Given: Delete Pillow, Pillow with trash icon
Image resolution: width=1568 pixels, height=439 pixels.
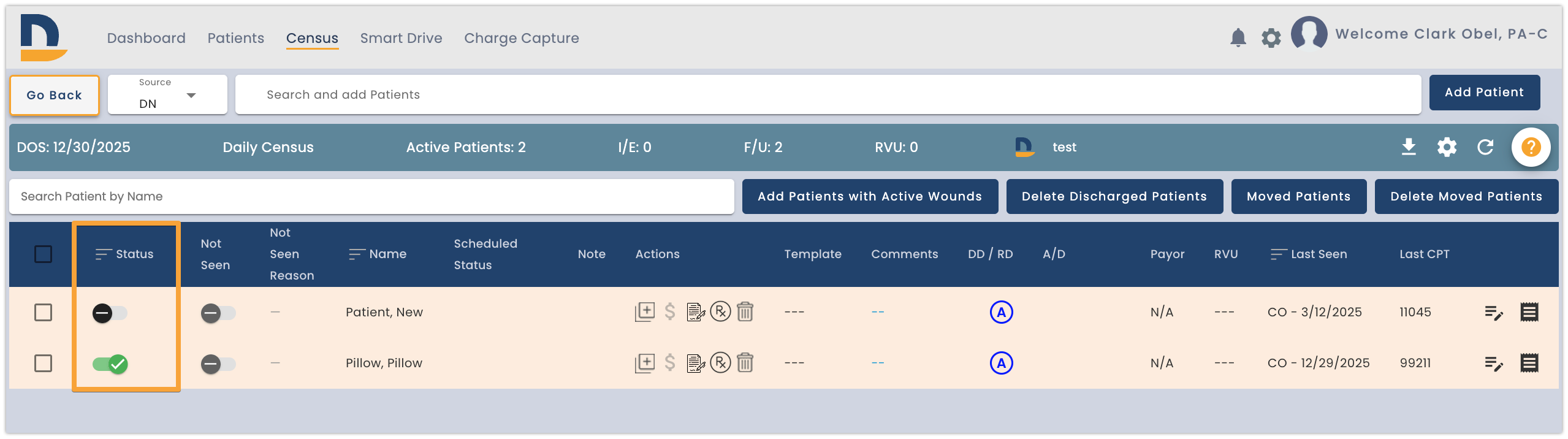Looking at the screenshot, I should click(745, 363).
